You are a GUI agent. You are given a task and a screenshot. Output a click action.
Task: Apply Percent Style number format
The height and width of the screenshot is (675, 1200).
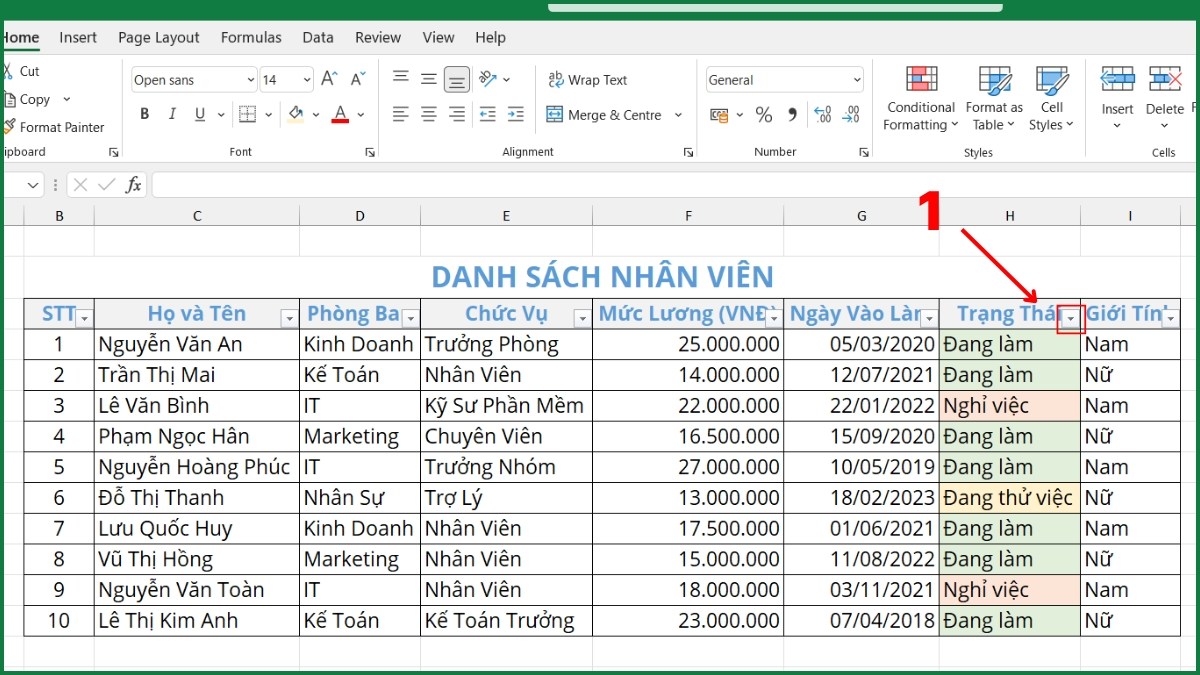pos(764,115)
